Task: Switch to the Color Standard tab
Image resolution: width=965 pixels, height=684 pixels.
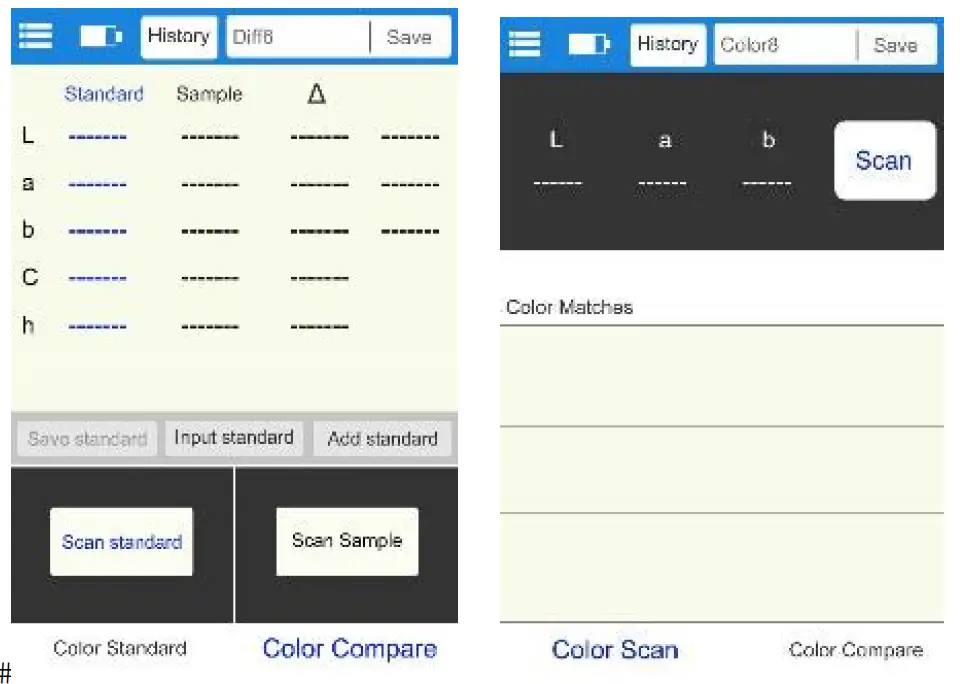Action: coord(120,648)
